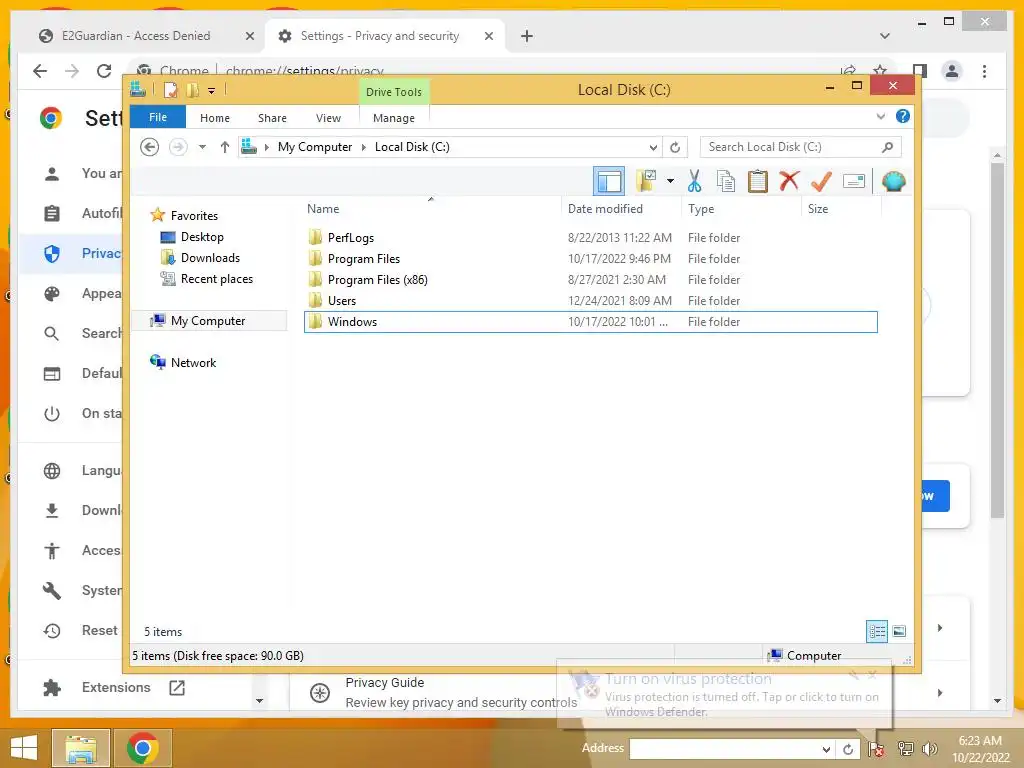Image resolution: width=1024 pixels, height=768 pixels.
Task: Open Customize Quick Access Toolbar dropdown
Action: [212, 91]
